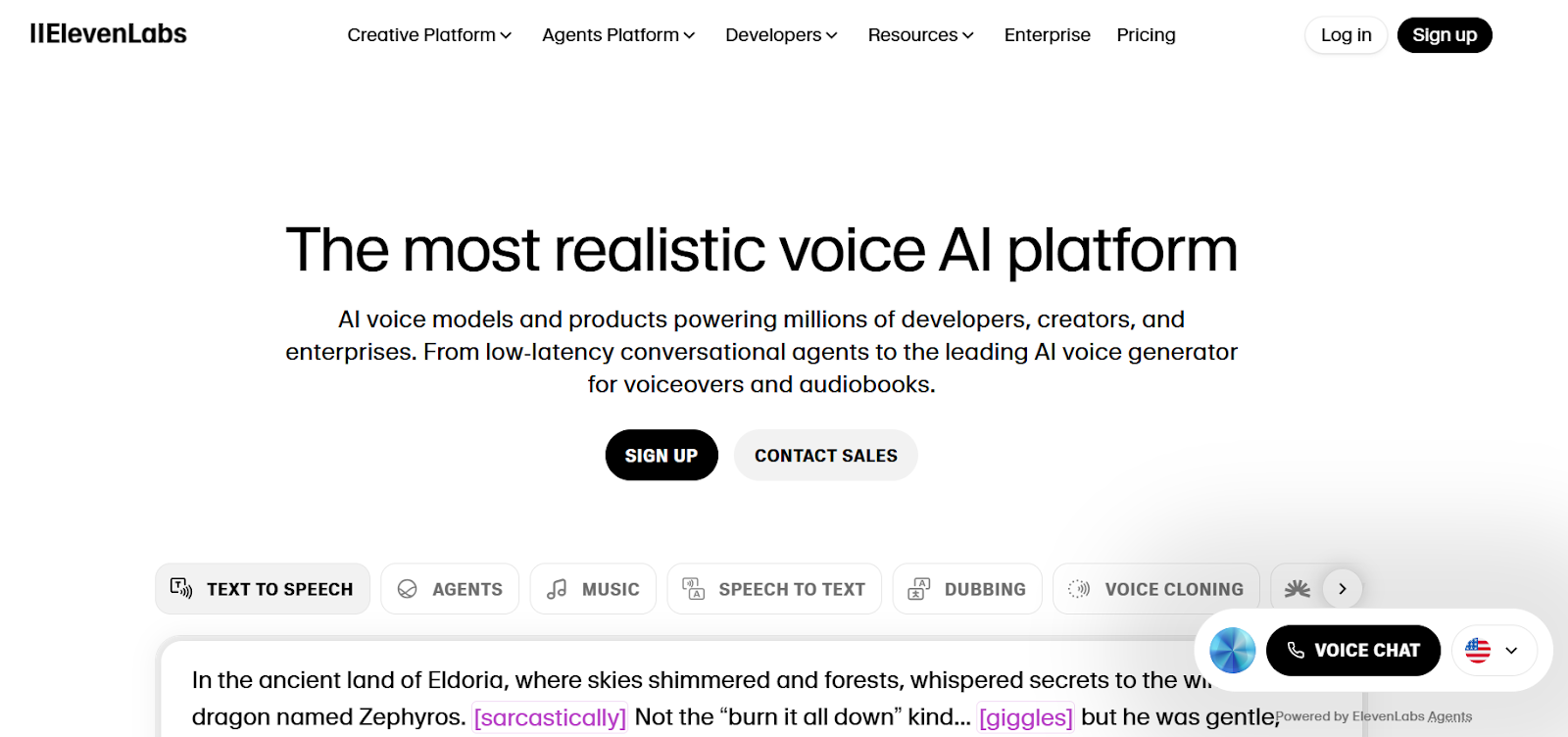Select the Text to Speech tab icon
Image resolution: width=1568 pixels, height=737 pixels.
click(x=182, y=588)
